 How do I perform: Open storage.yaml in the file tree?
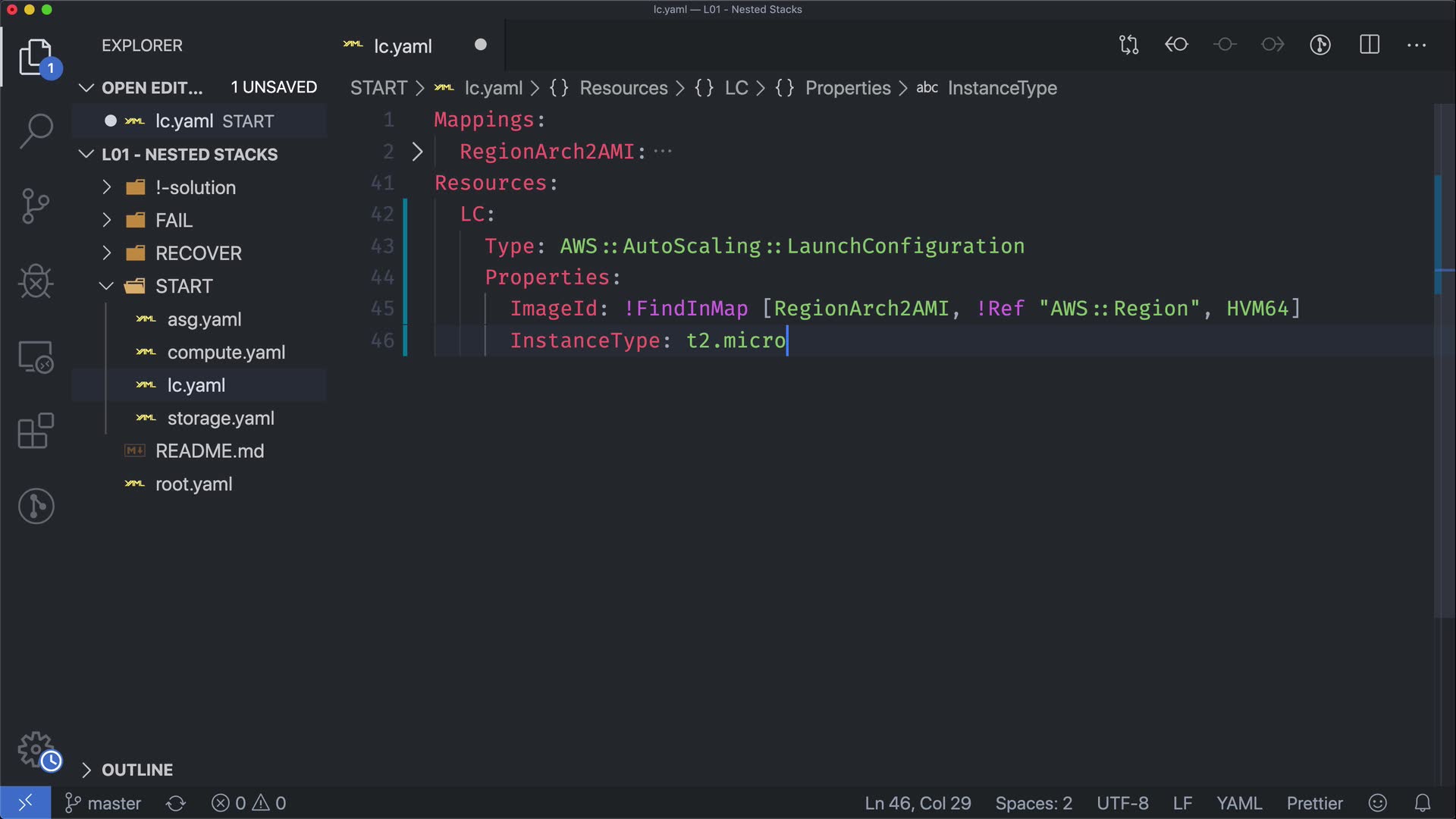(220, 419)
